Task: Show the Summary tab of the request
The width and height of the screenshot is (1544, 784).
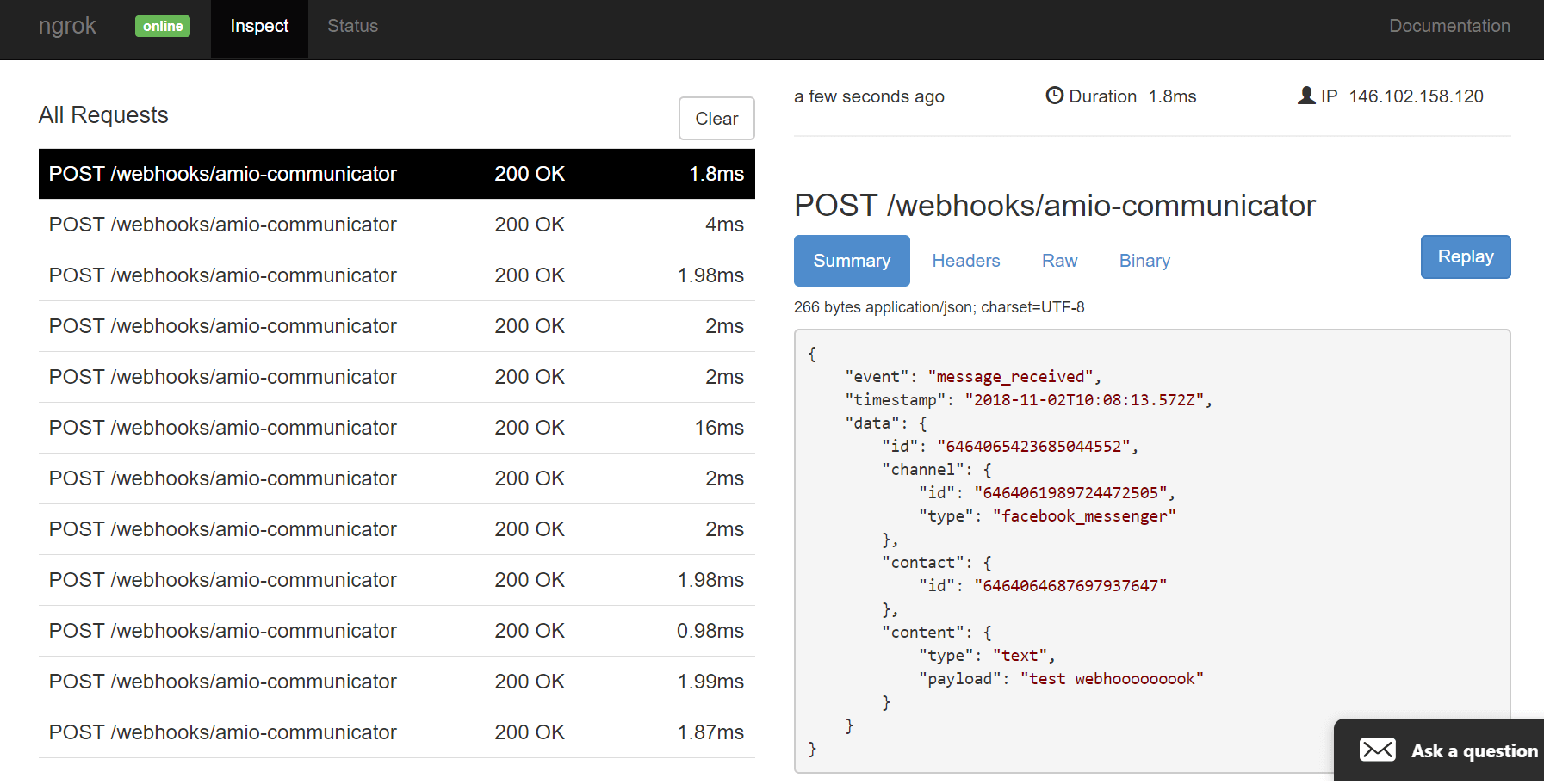Action: (852, 261)
